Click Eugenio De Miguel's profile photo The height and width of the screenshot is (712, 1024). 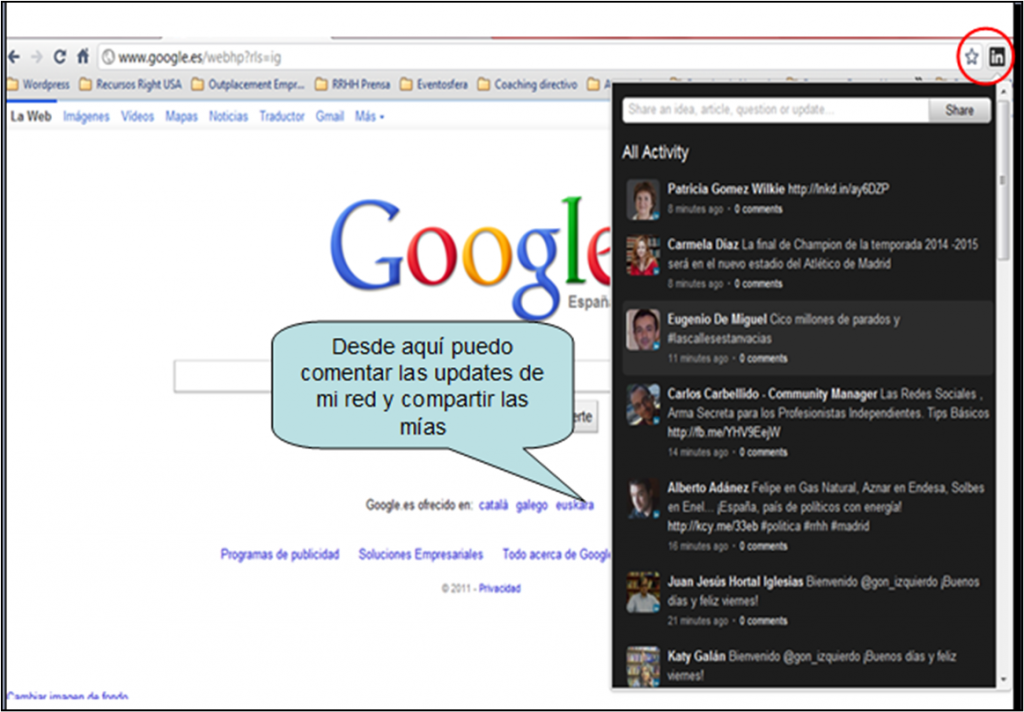click(643, 329)
